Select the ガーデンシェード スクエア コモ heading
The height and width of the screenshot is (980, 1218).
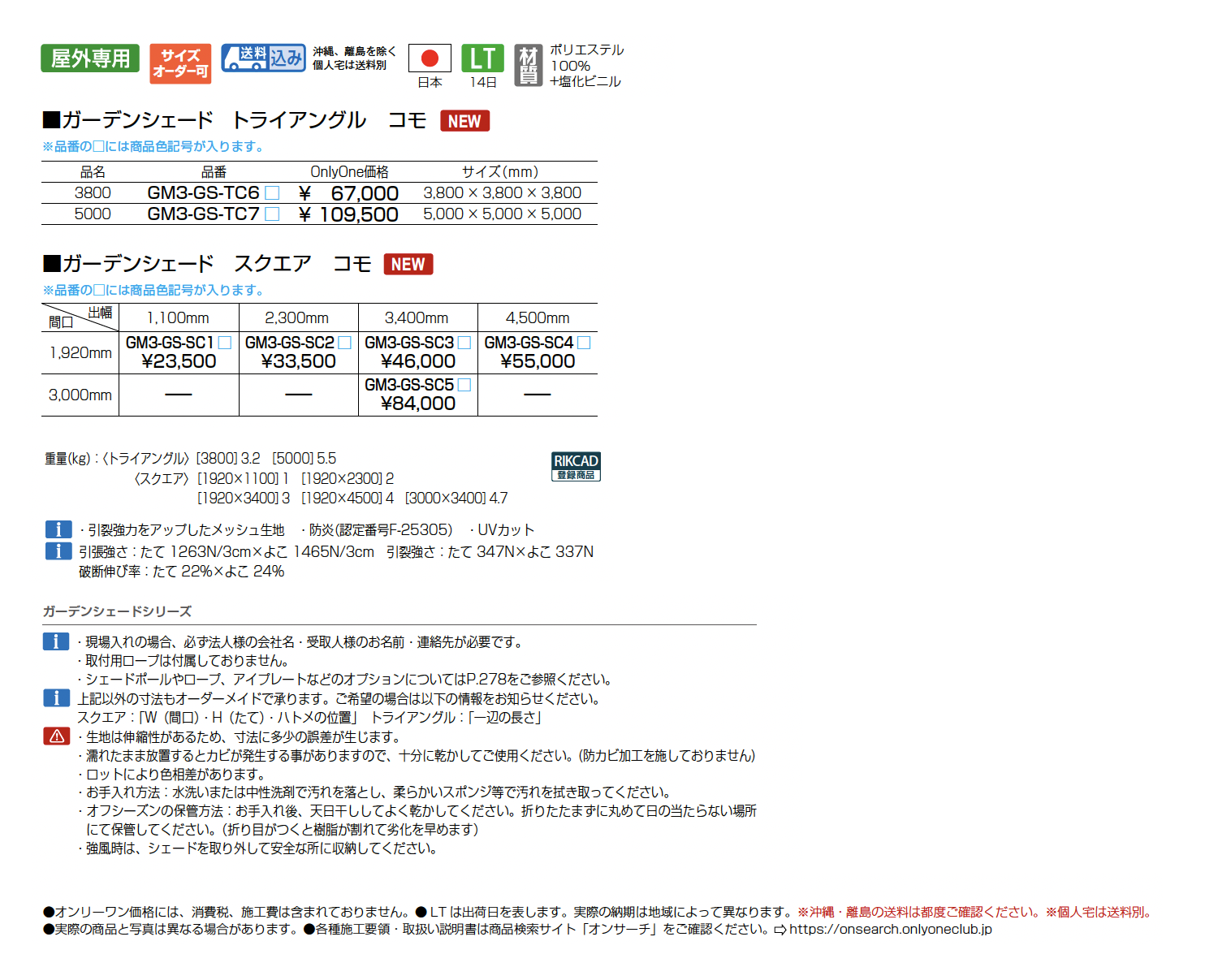pyautogui.click(x=207, y=264)
